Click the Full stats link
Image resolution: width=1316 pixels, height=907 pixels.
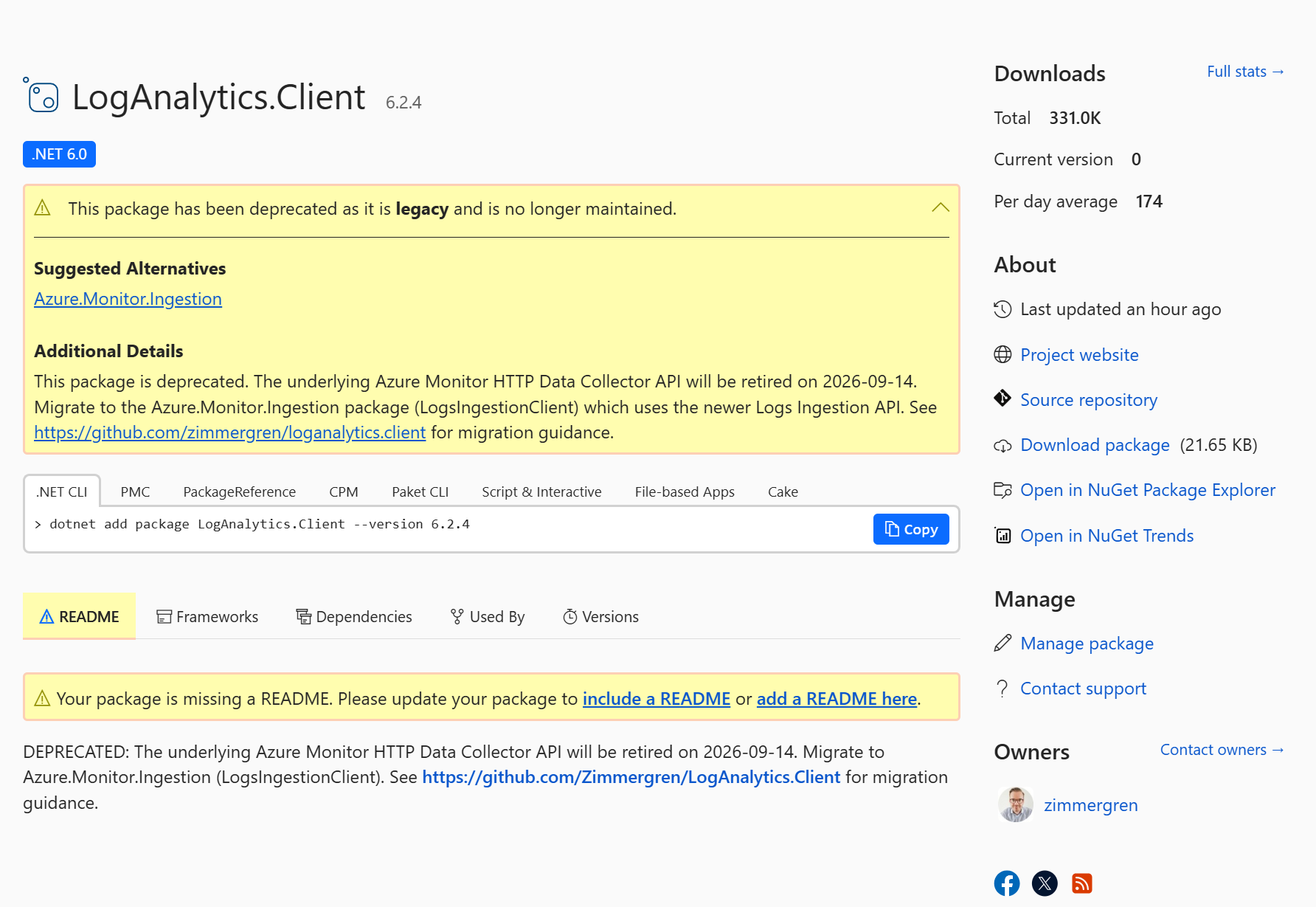[x=1244, y=72]
